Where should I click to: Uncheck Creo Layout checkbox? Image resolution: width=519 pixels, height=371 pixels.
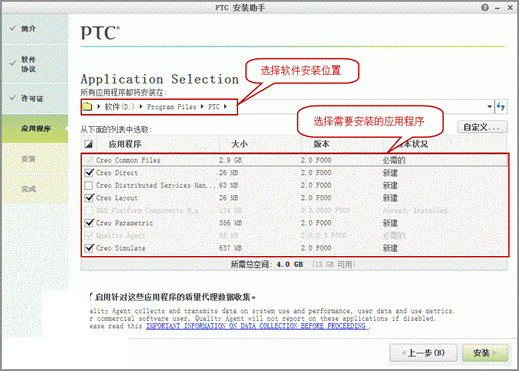[89, 198]
